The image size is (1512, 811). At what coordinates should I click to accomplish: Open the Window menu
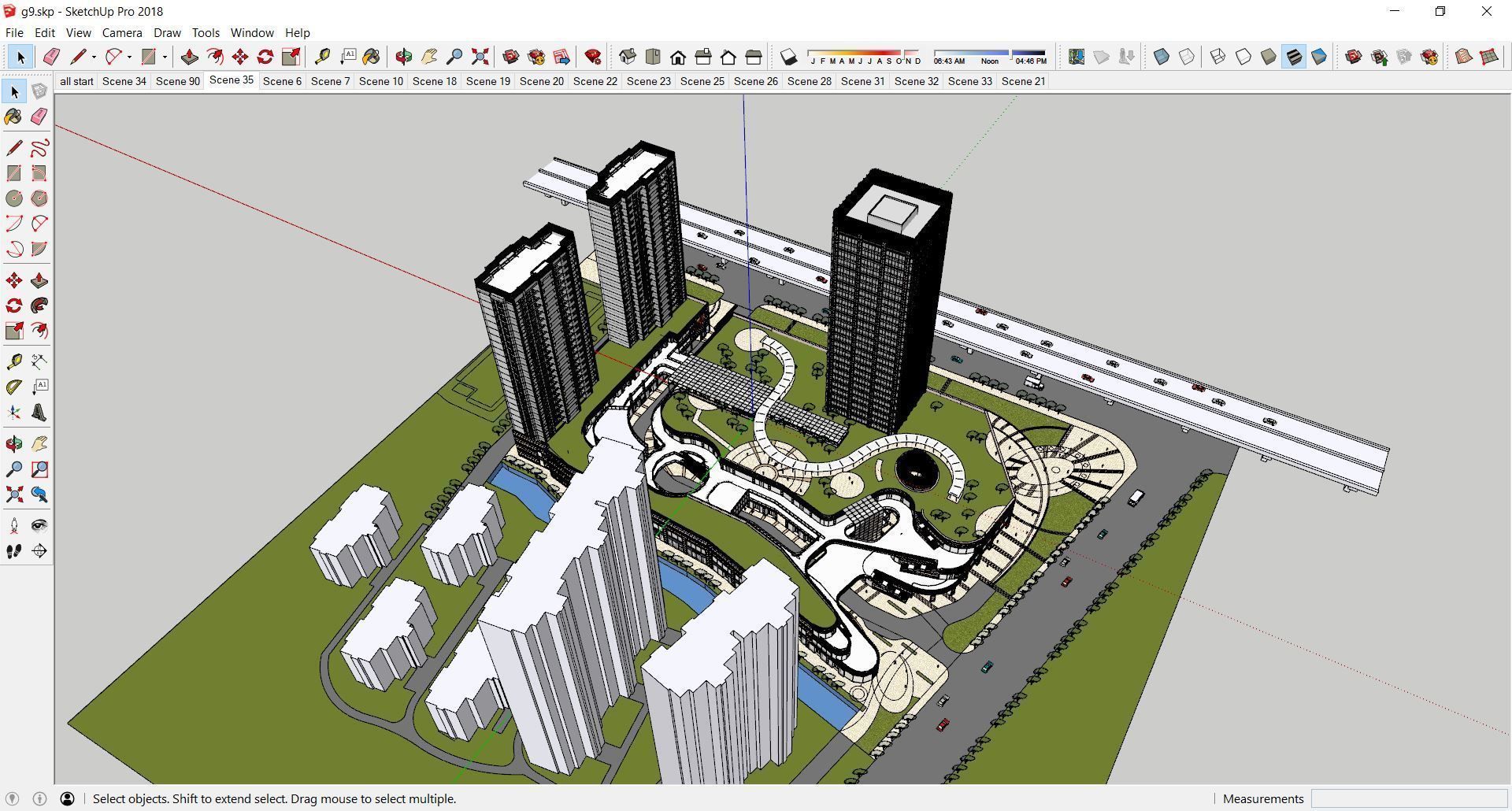tap(252, 32)
